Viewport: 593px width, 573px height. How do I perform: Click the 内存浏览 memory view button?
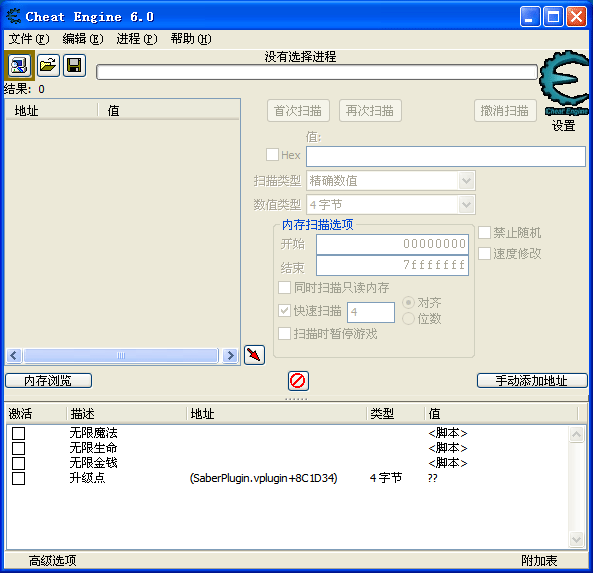pyautogui.click(x=48, y=380)
